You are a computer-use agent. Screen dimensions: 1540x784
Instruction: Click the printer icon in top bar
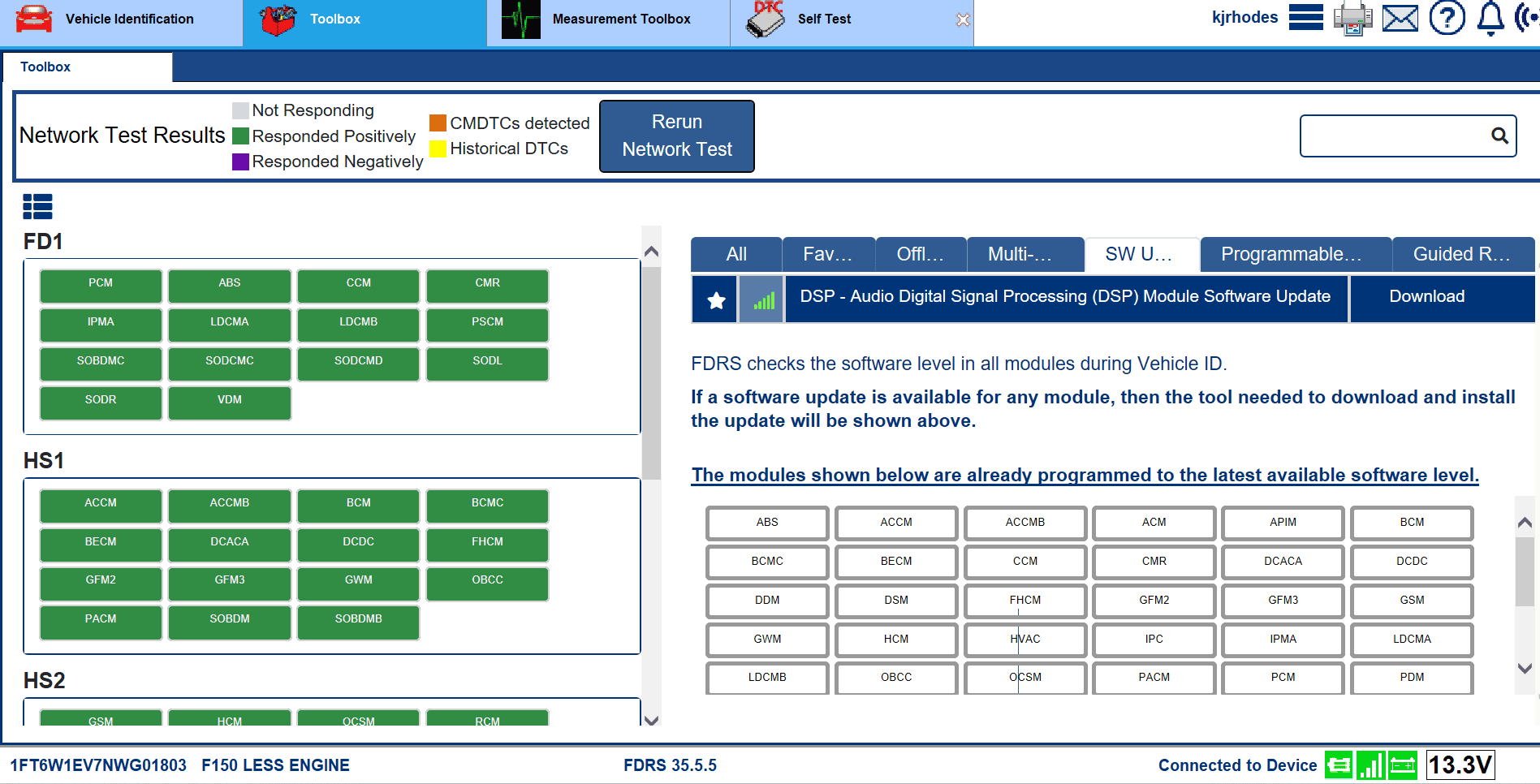pyautogui.click(x=1352, y=18)
